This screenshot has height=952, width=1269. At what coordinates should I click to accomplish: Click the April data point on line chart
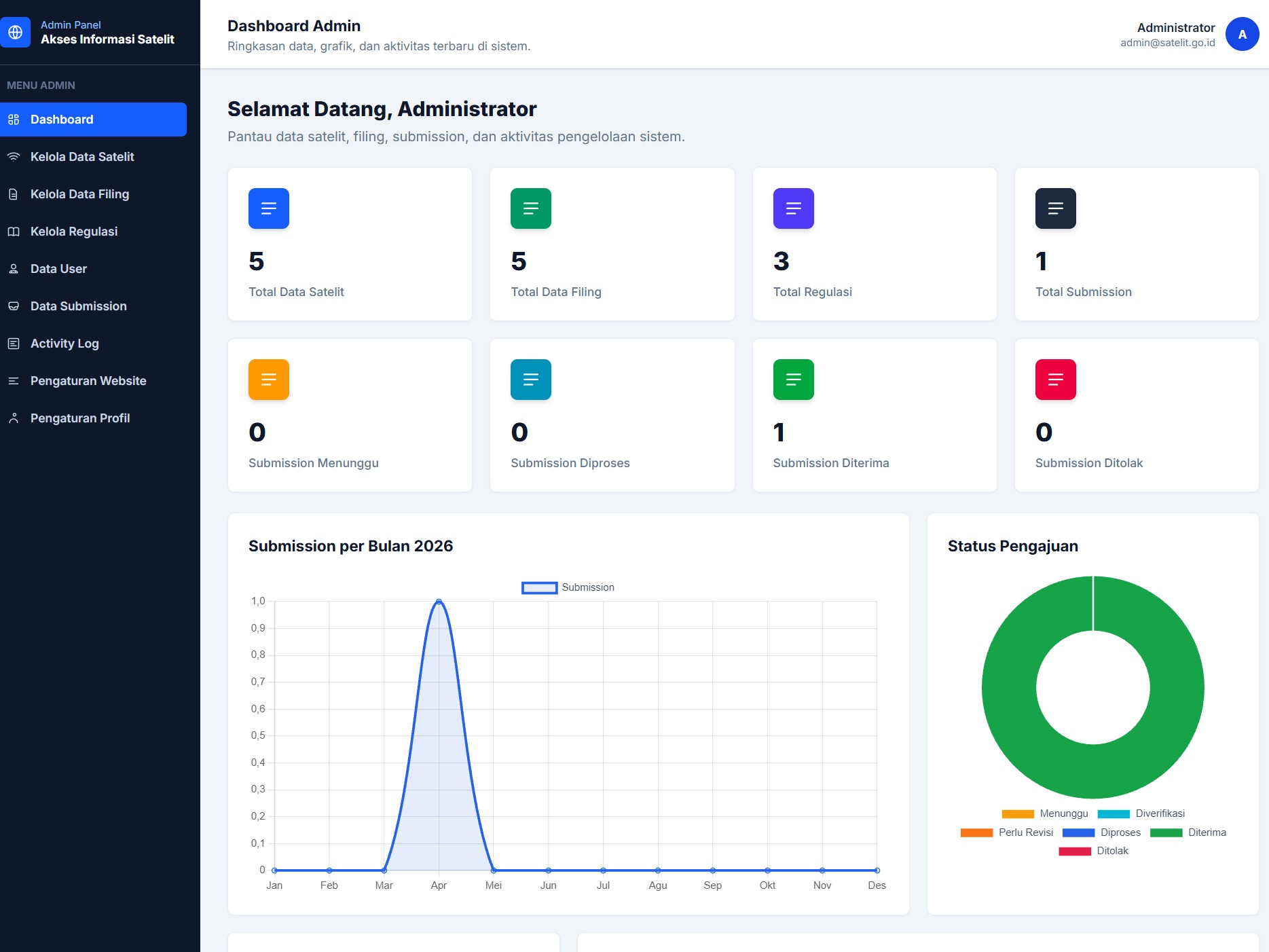pos(439,602)
